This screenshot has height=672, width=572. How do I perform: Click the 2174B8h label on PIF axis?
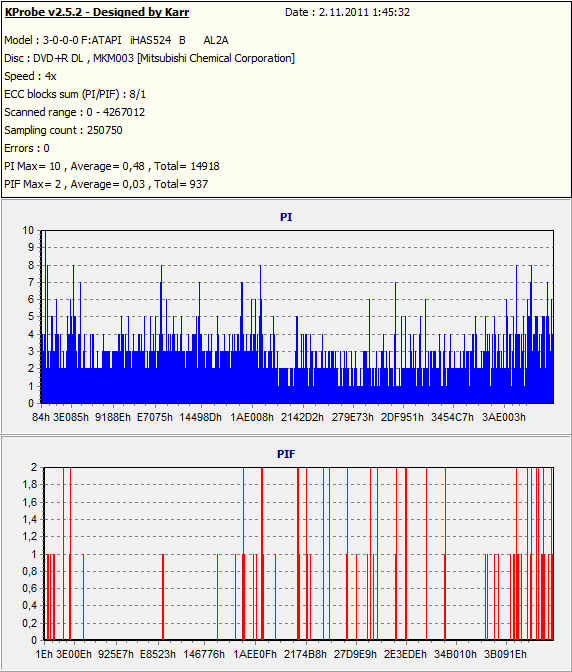[305, 654]
